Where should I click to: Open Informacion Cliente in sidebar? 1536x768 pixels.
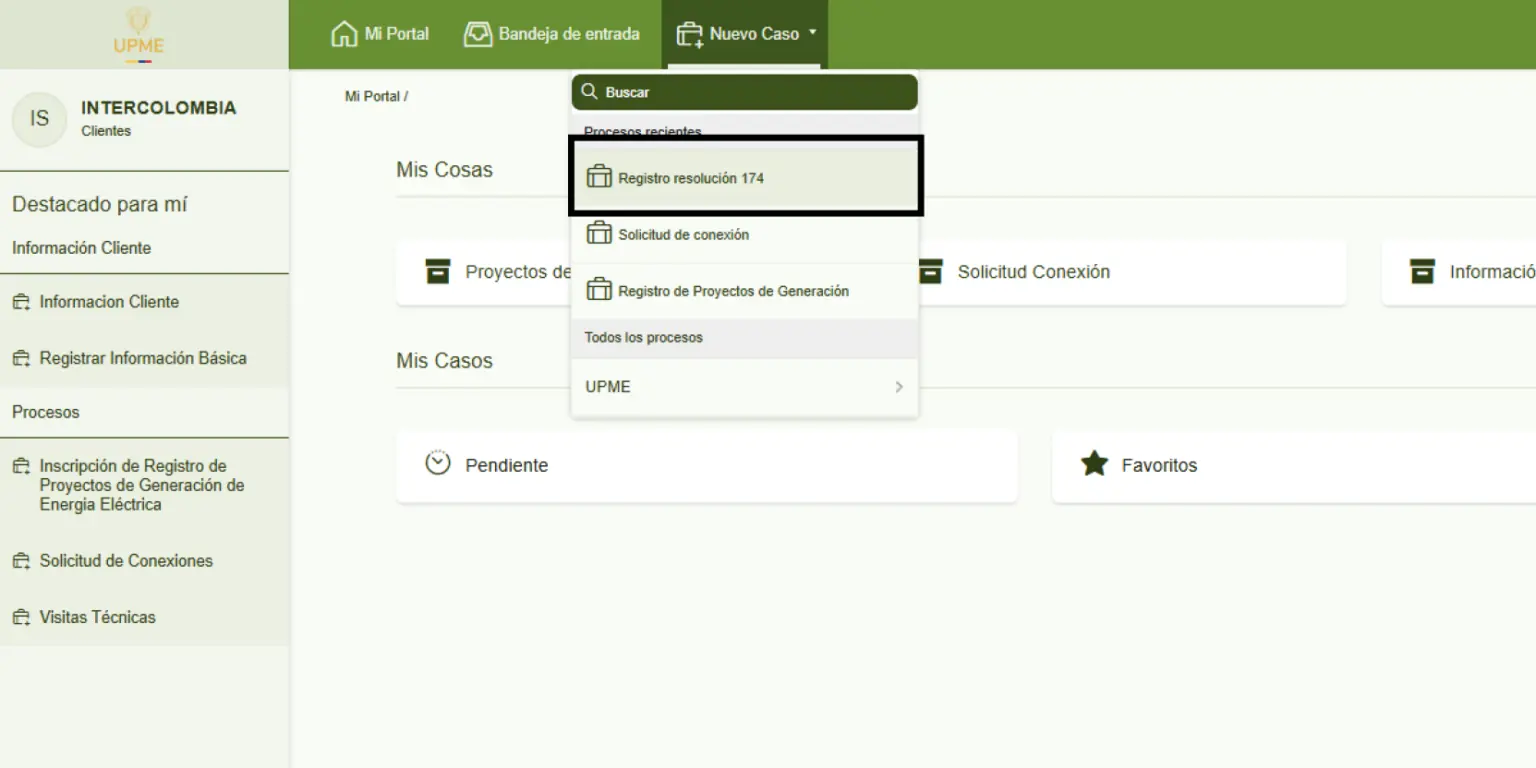point(109,302)
